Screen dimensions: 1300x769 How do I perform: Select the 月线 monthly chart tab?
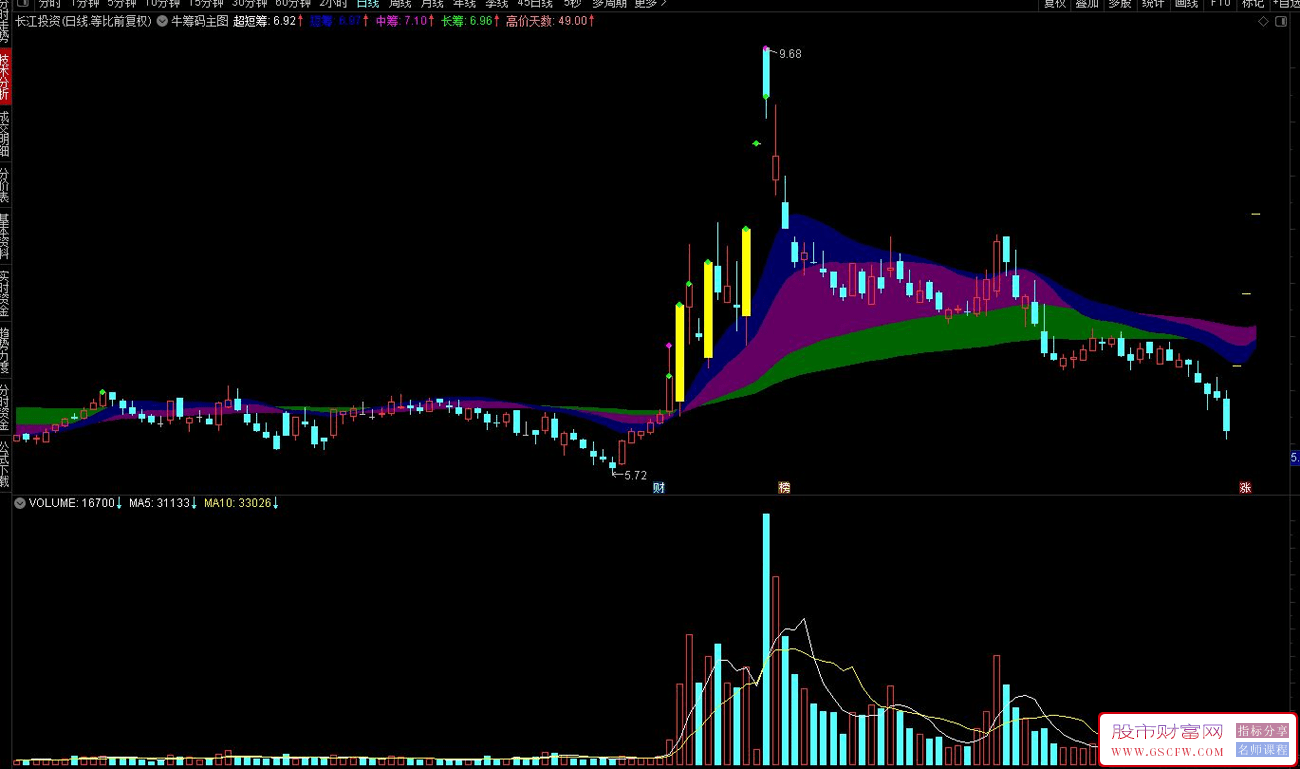[431, 3]
